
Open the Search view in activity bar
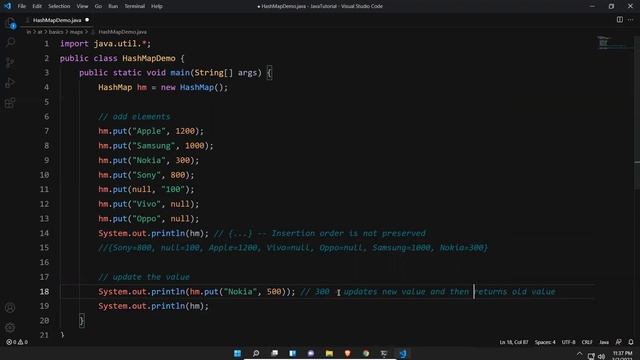point(10,42)
